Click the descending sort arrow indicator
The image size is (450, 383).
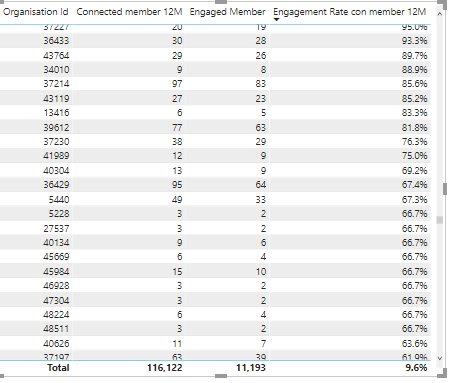click(x=276, y=20)
